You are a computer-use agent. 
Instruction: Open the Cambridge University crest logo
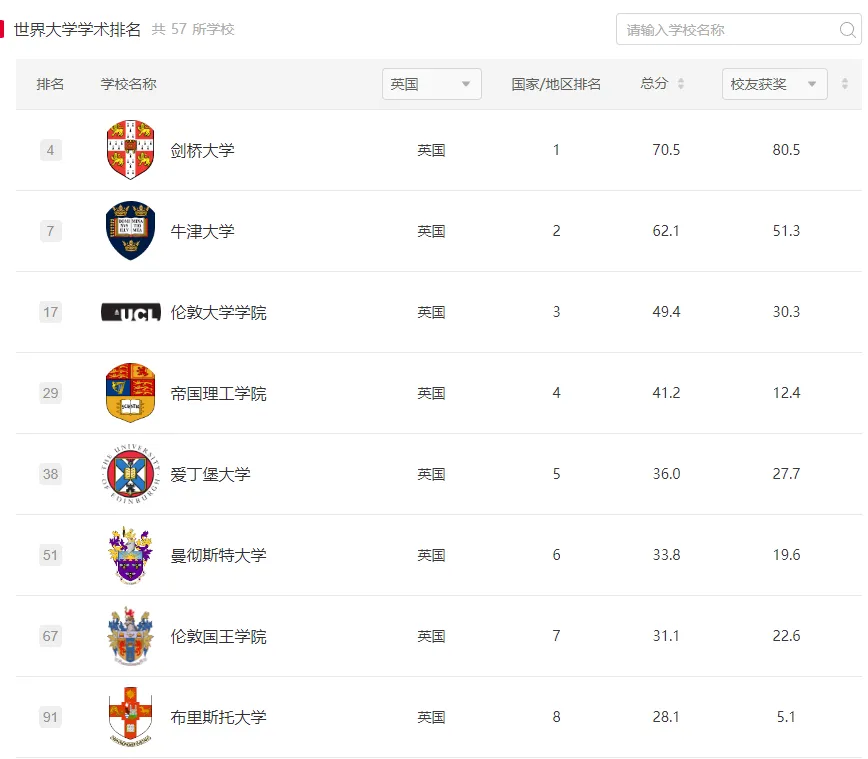[130, 149]
